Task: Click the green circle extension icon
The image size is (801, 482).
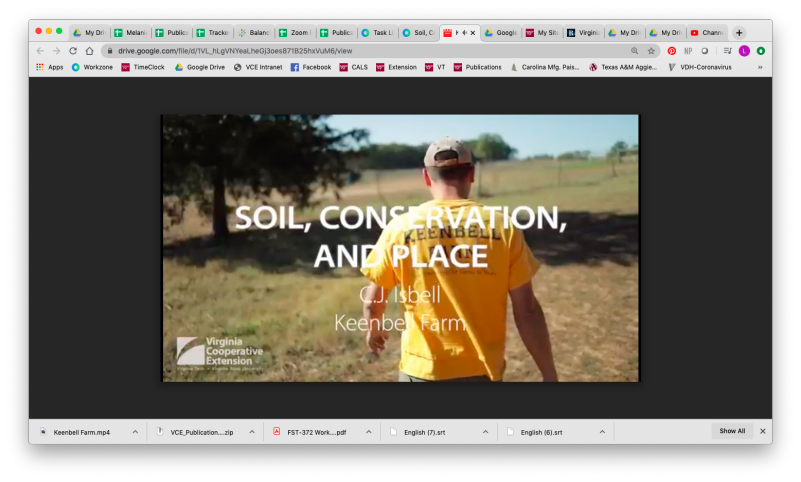Action: click(x=761, y=51)
